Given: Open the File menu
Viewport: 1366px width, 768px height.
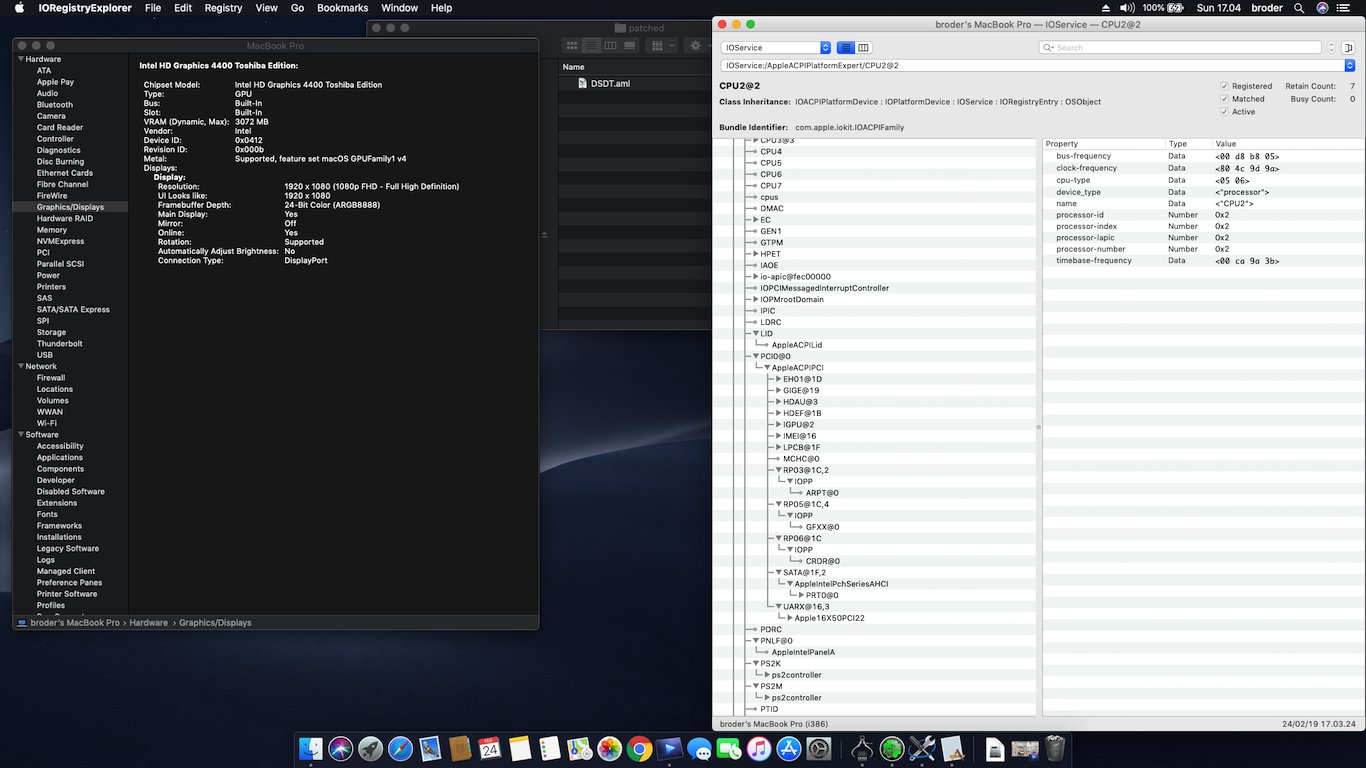Looking at the screenshot, I should tap(153, 8).
